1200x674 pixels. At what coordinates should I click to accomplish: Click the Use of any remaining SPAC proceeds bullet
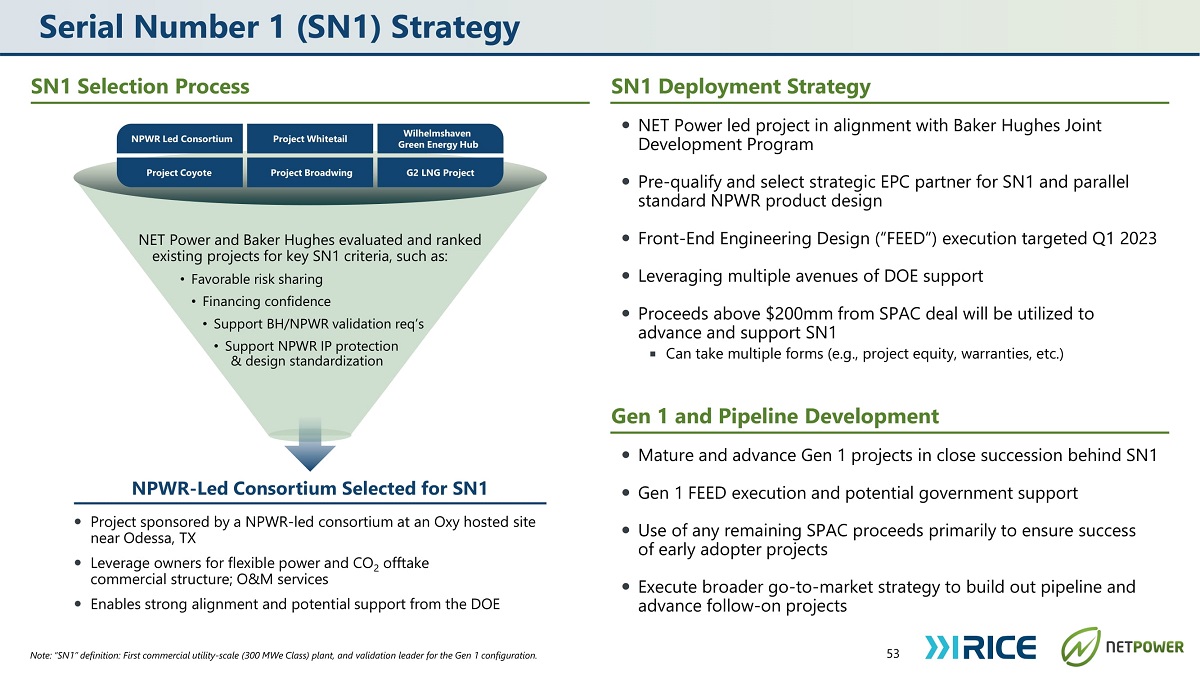point(877,540)
